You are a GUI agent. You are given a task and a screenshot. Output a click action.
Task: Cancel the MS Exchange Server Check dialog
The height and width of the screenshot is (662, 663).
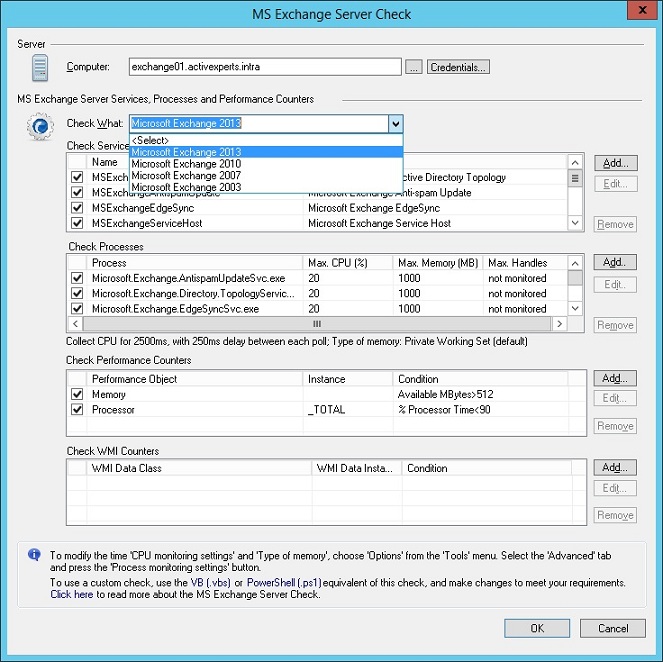[x=613, y=628]
